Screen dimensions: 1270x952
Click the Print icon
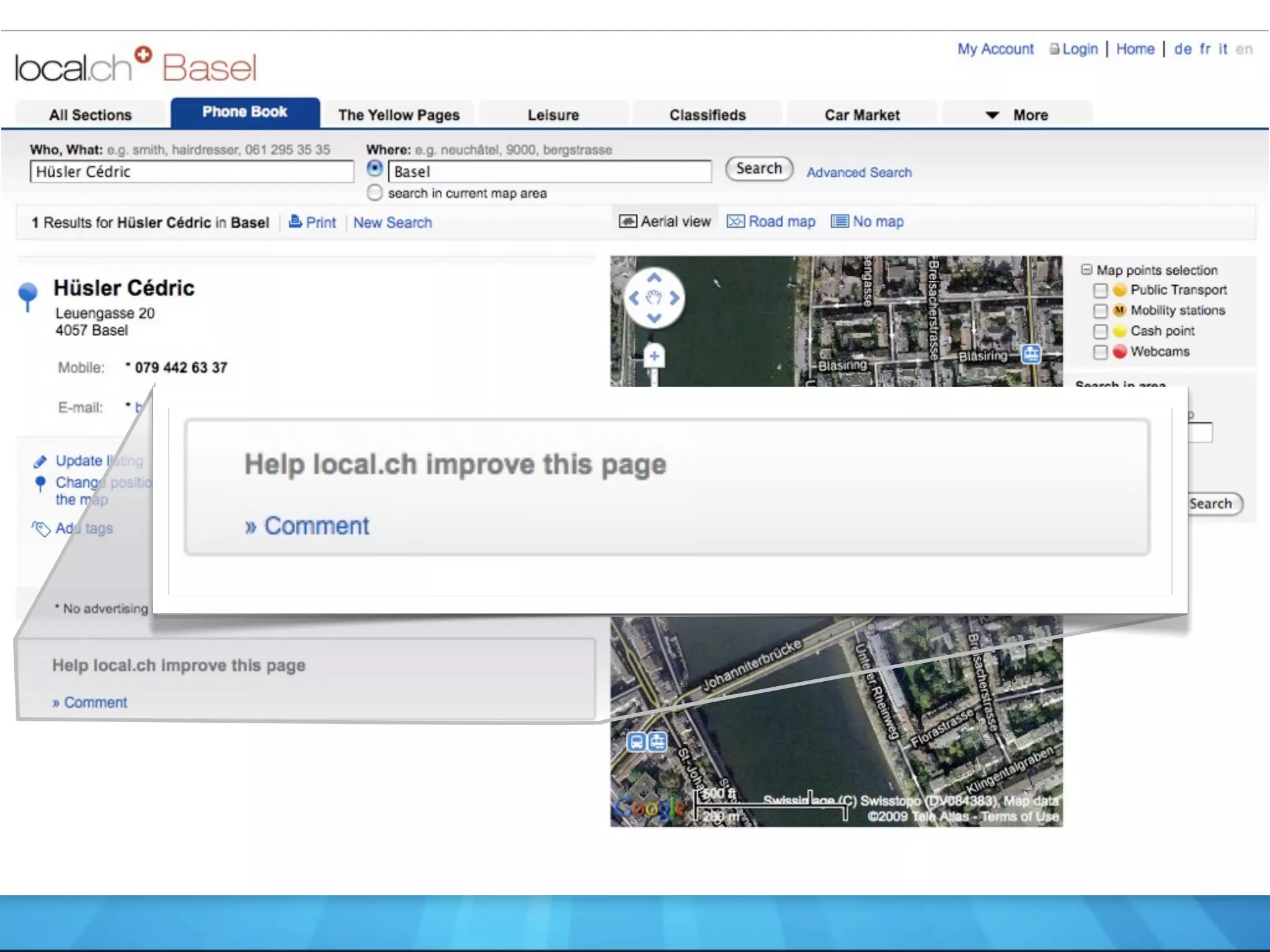[x=296, y=221]
